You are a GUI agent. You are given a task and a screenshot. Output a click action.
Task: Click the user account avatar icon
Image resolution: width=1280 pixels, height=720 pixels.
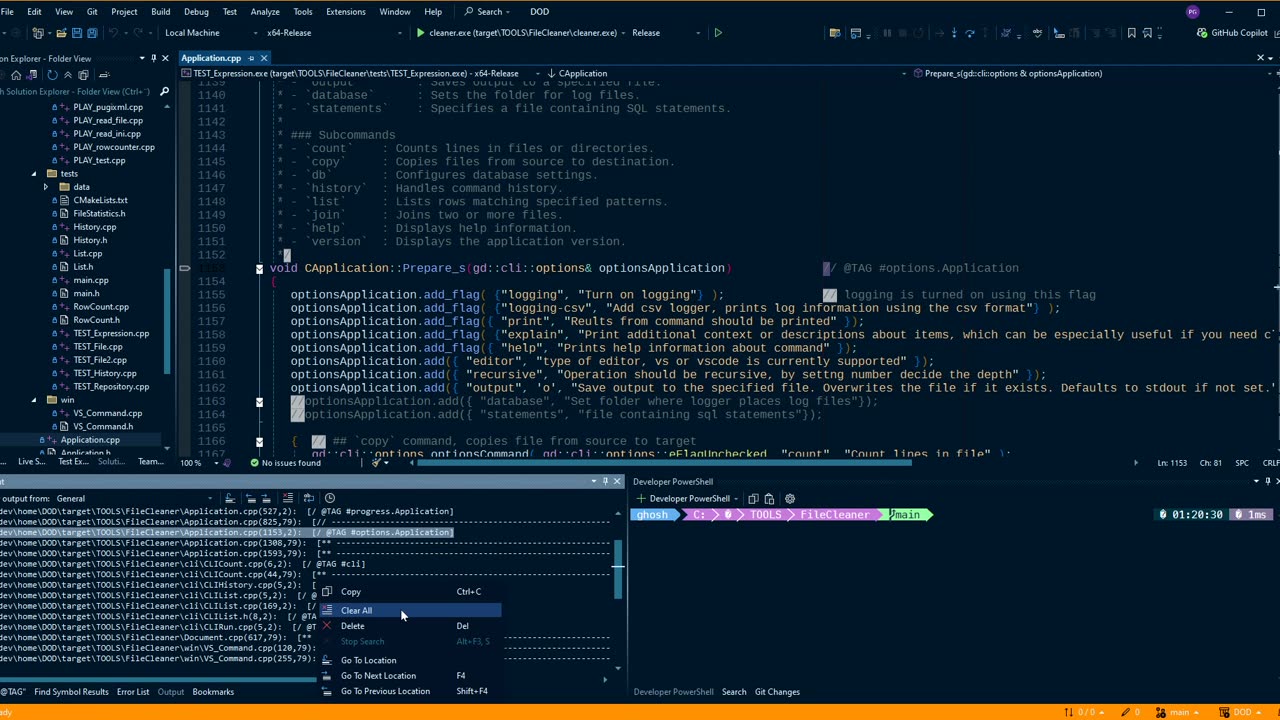tap(1192, 12)
